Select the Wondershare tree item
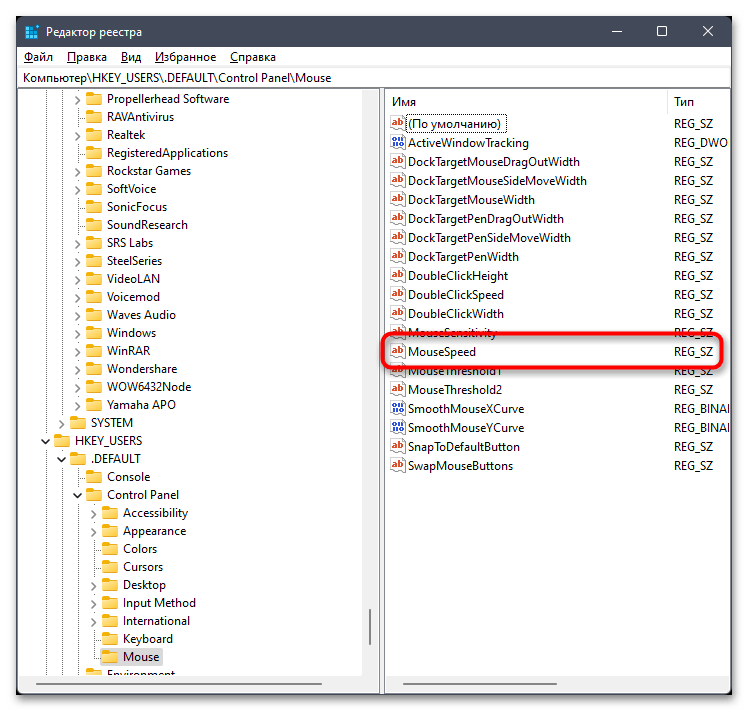 click(142, 368)
